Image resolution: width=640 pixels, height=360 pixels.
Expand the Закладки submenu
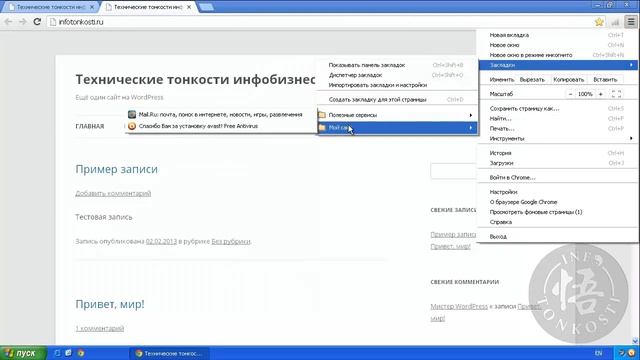558,65
